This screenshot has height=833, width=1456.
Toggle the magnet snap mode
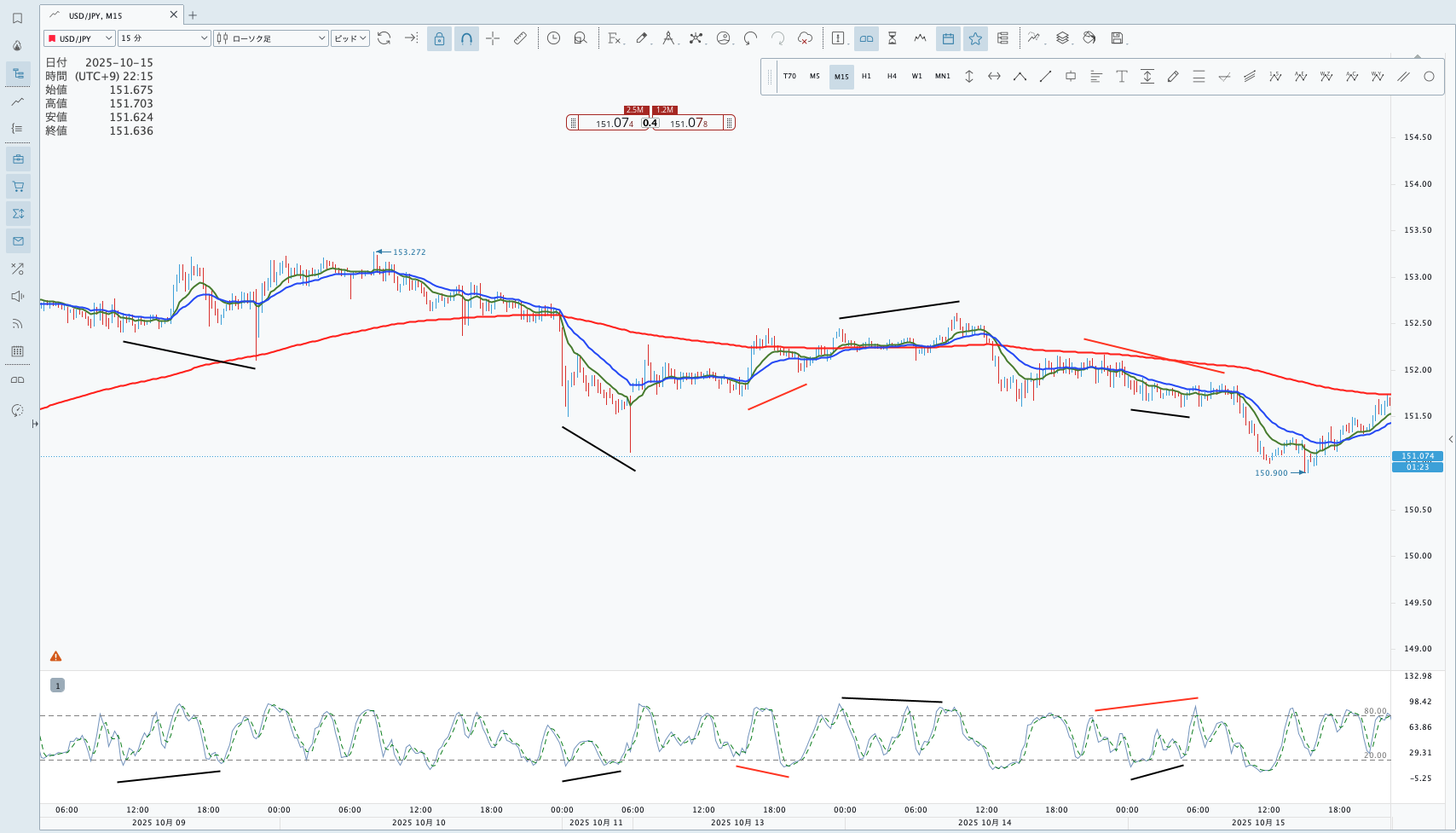click(x=466, y=38)
